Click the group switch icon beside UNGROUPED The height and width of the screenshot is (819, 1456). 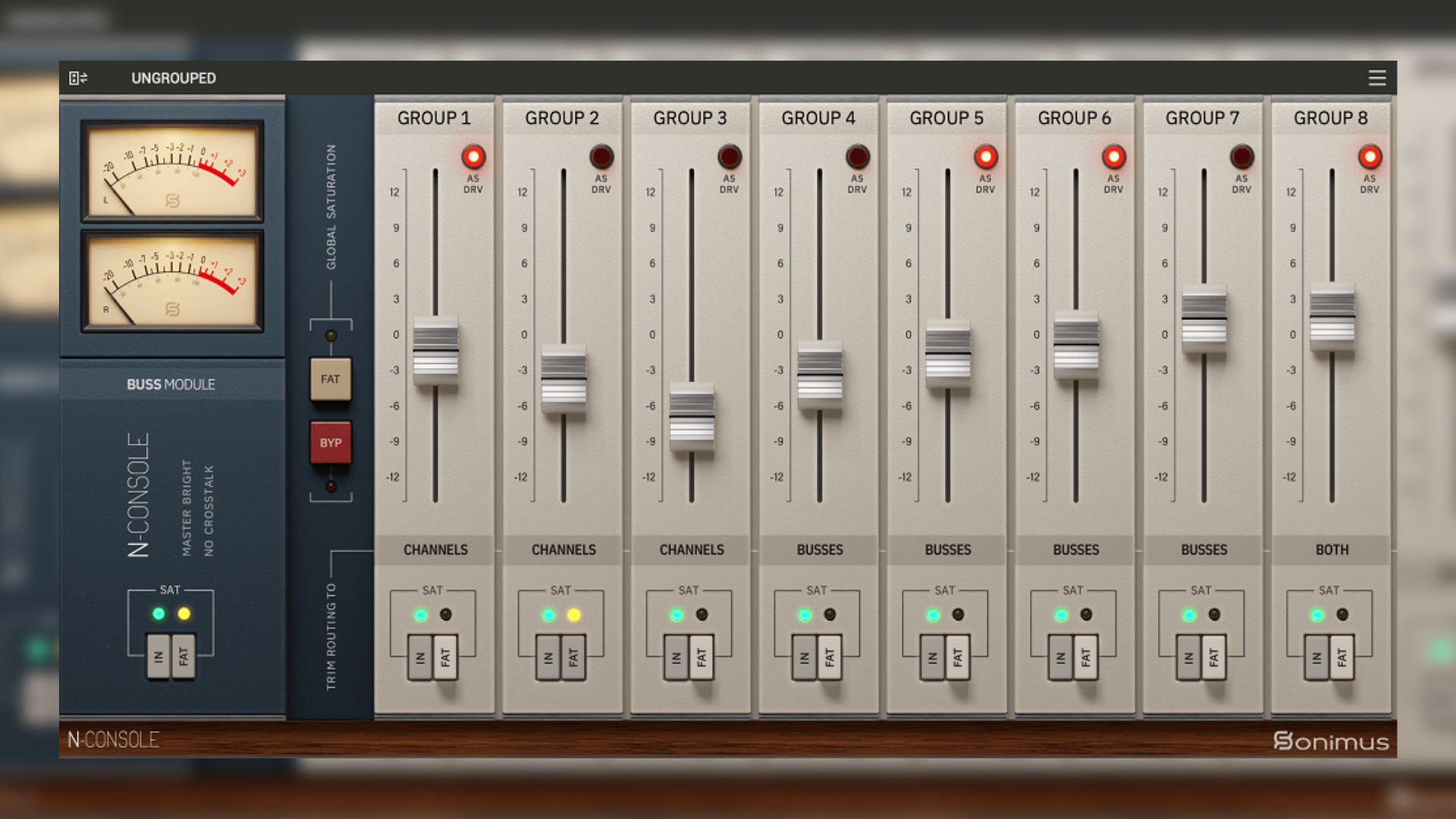tap(78, 78)
